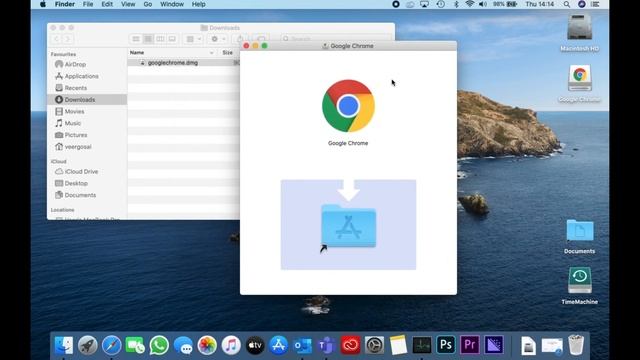The image size is (640, 360).
Task: Open FaceTime from the Dock
Action: pos(135,345)
